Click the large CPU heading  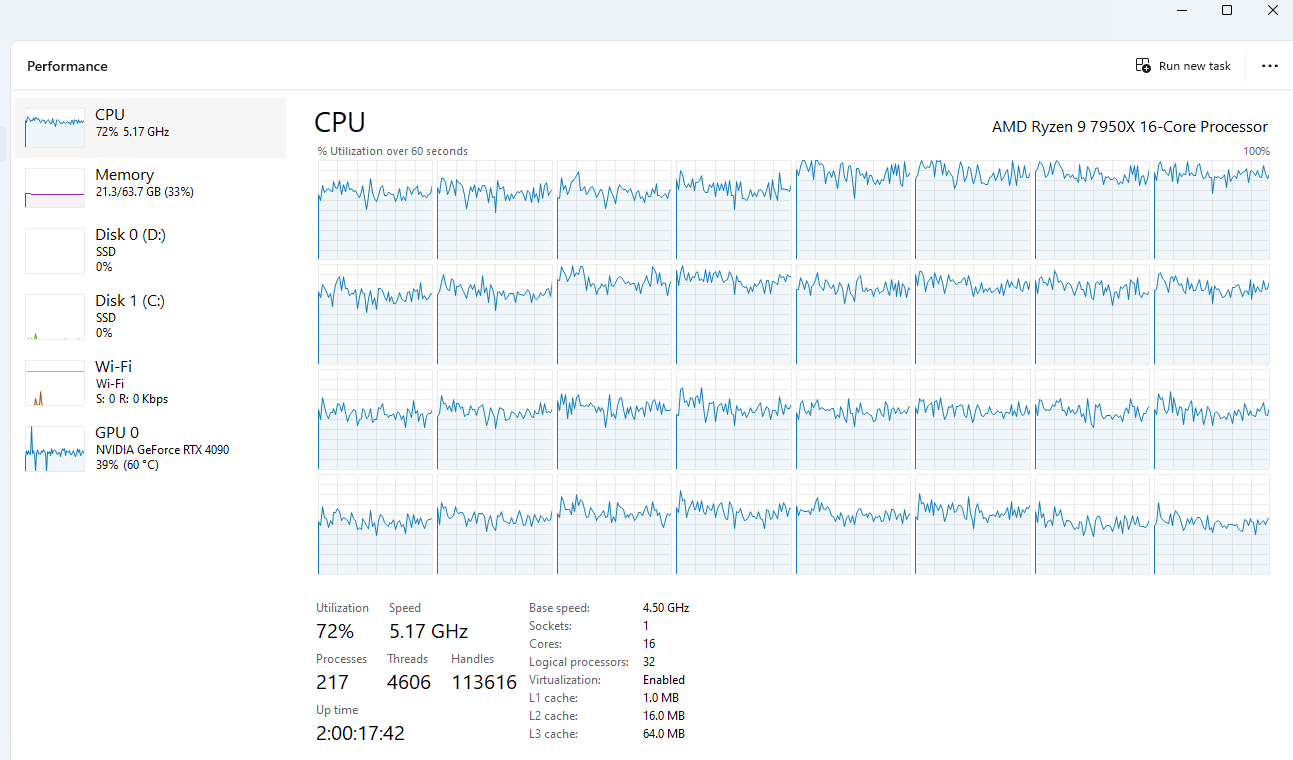click(x=340, y=122)
